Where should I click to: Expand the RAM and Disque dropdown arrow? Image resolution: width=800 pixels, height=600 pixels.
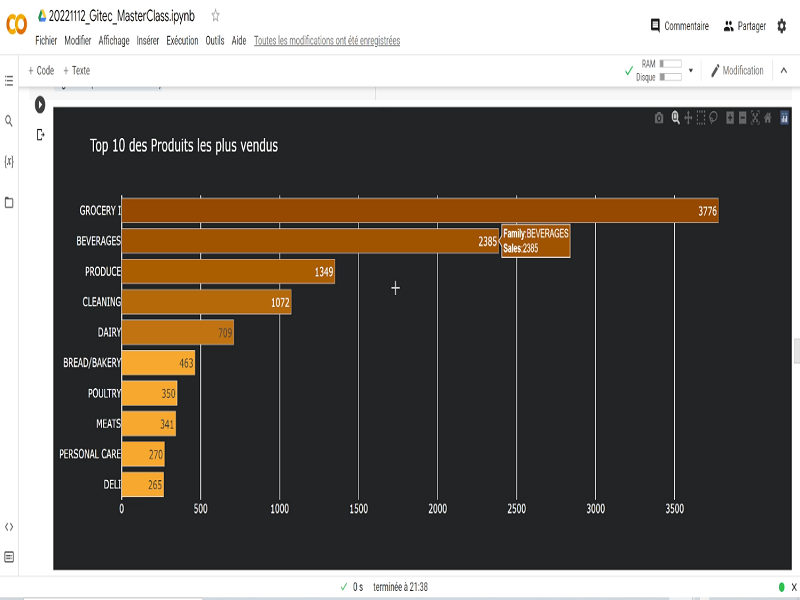tap(691, 71)
